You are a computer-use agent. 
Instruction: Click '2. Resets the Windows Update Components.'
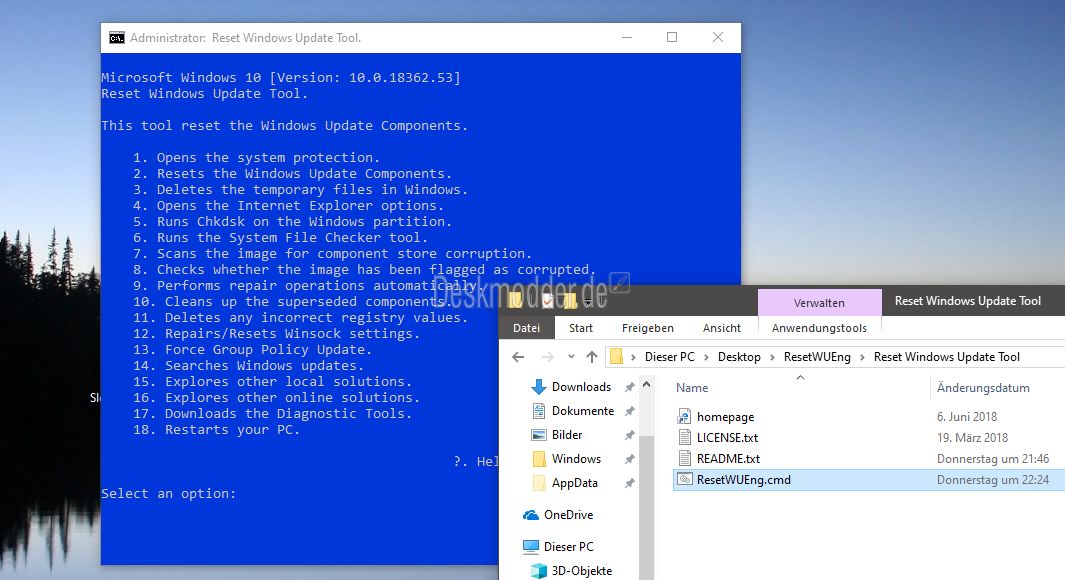[293, 174]
